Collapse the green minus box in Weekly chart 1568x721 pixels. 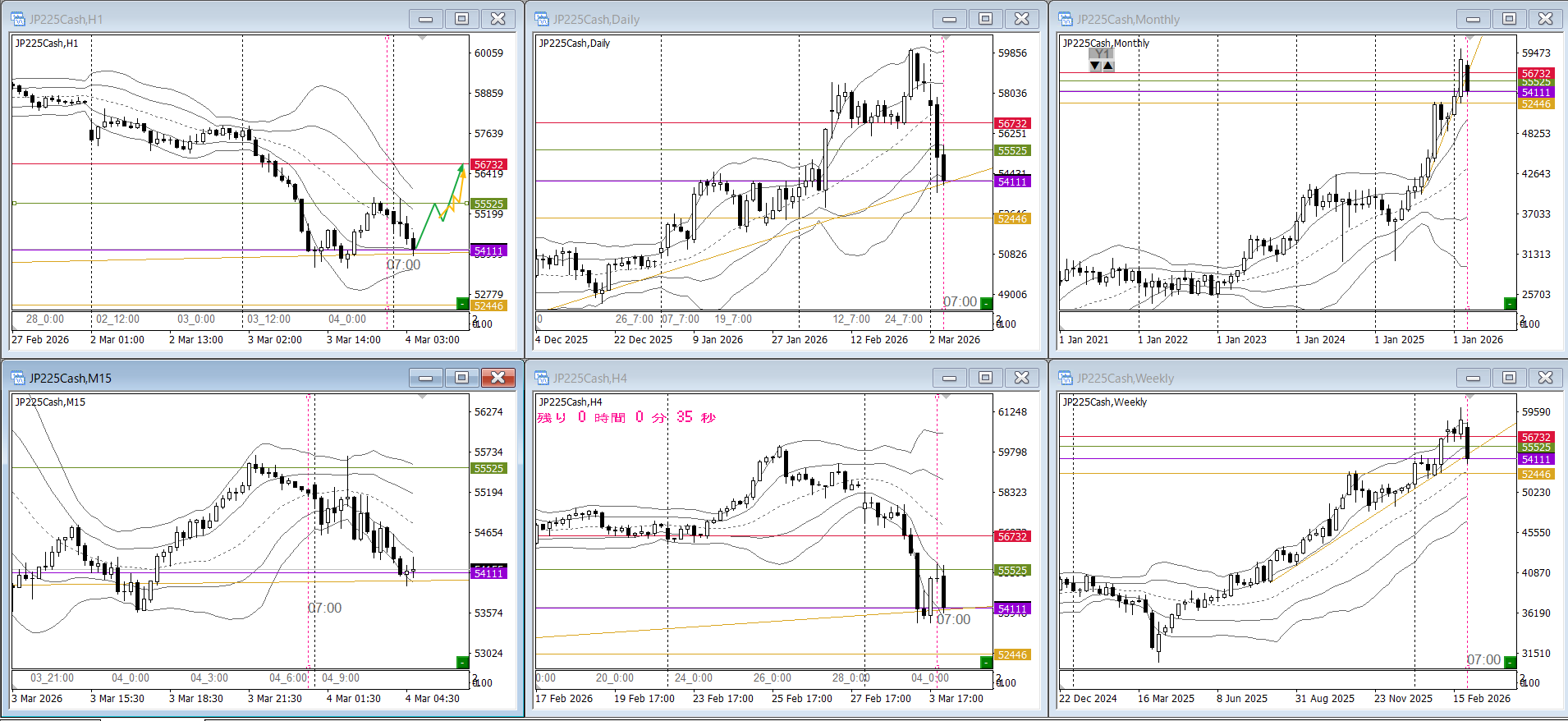tap(1510, 662)
